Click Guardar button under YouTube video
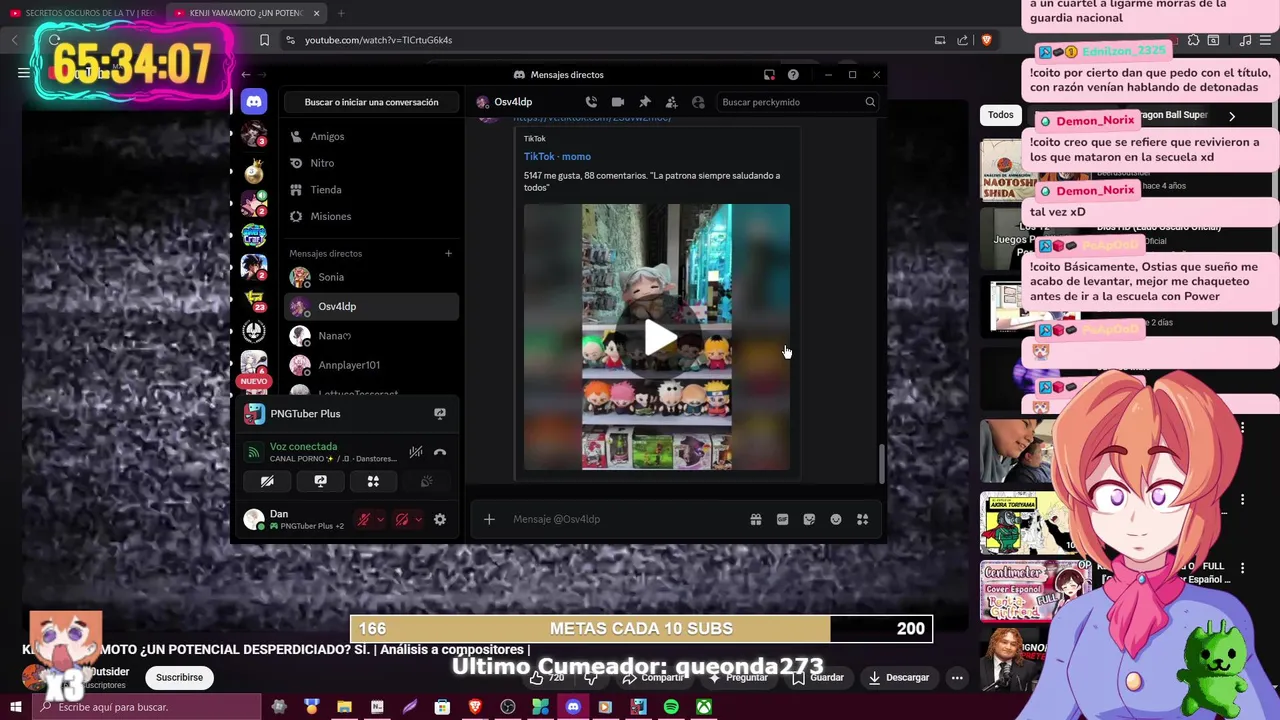The image size is (1280, 720). coord(818,678)
